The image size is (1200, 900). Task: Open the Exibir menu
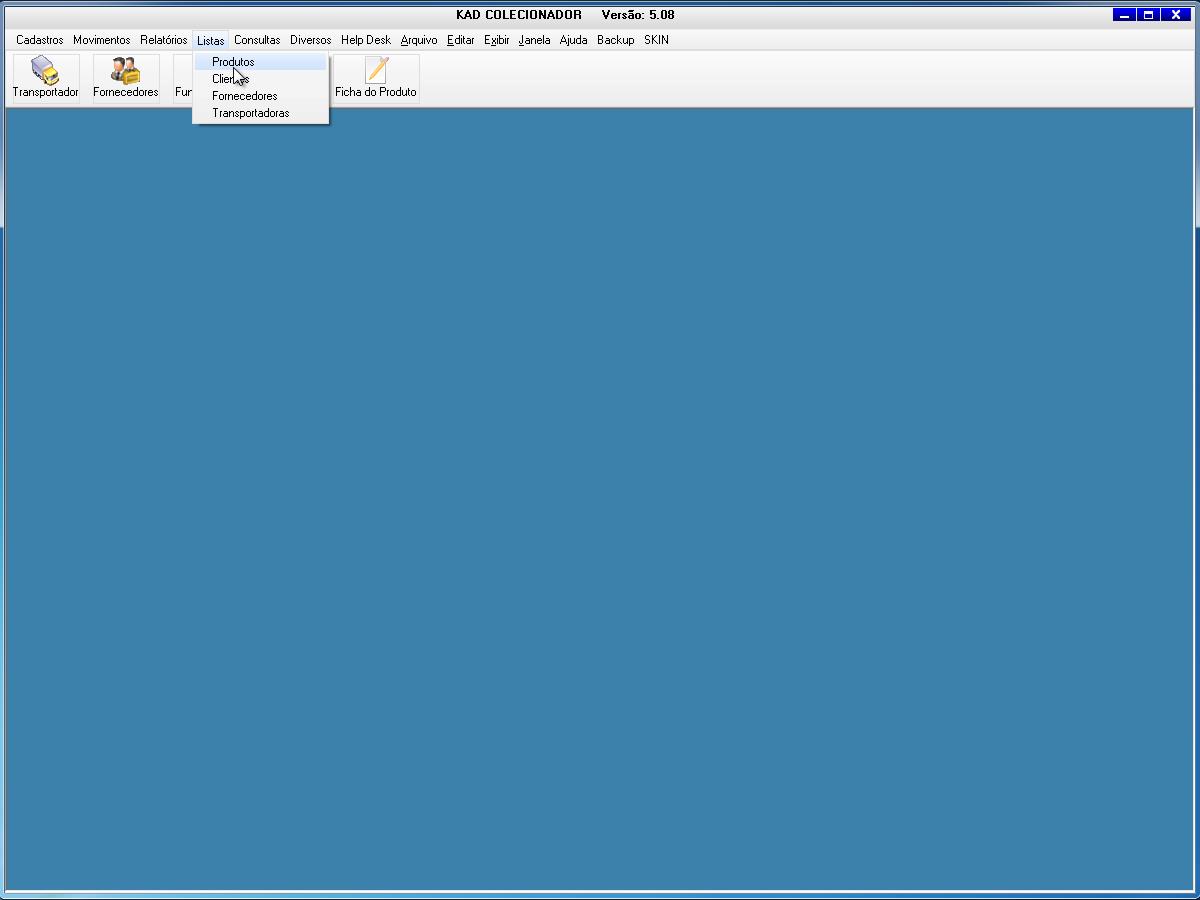point(497,40)
